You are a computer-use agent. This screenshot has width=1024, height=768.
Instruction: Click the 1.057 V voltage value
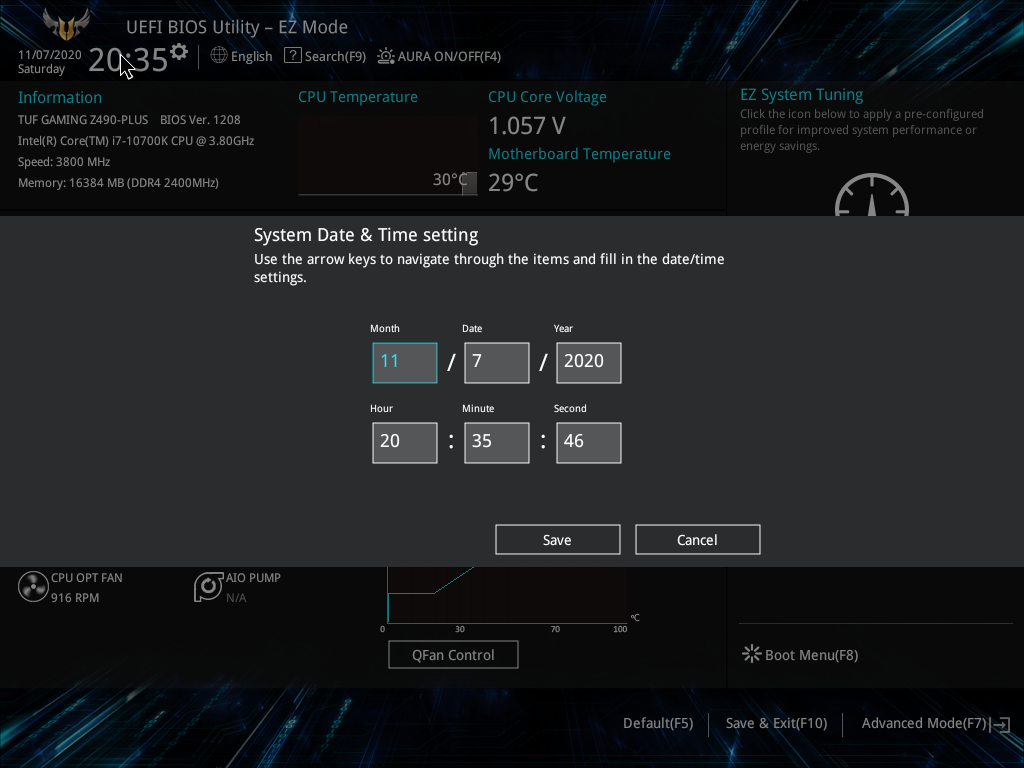tap(527, 125)
